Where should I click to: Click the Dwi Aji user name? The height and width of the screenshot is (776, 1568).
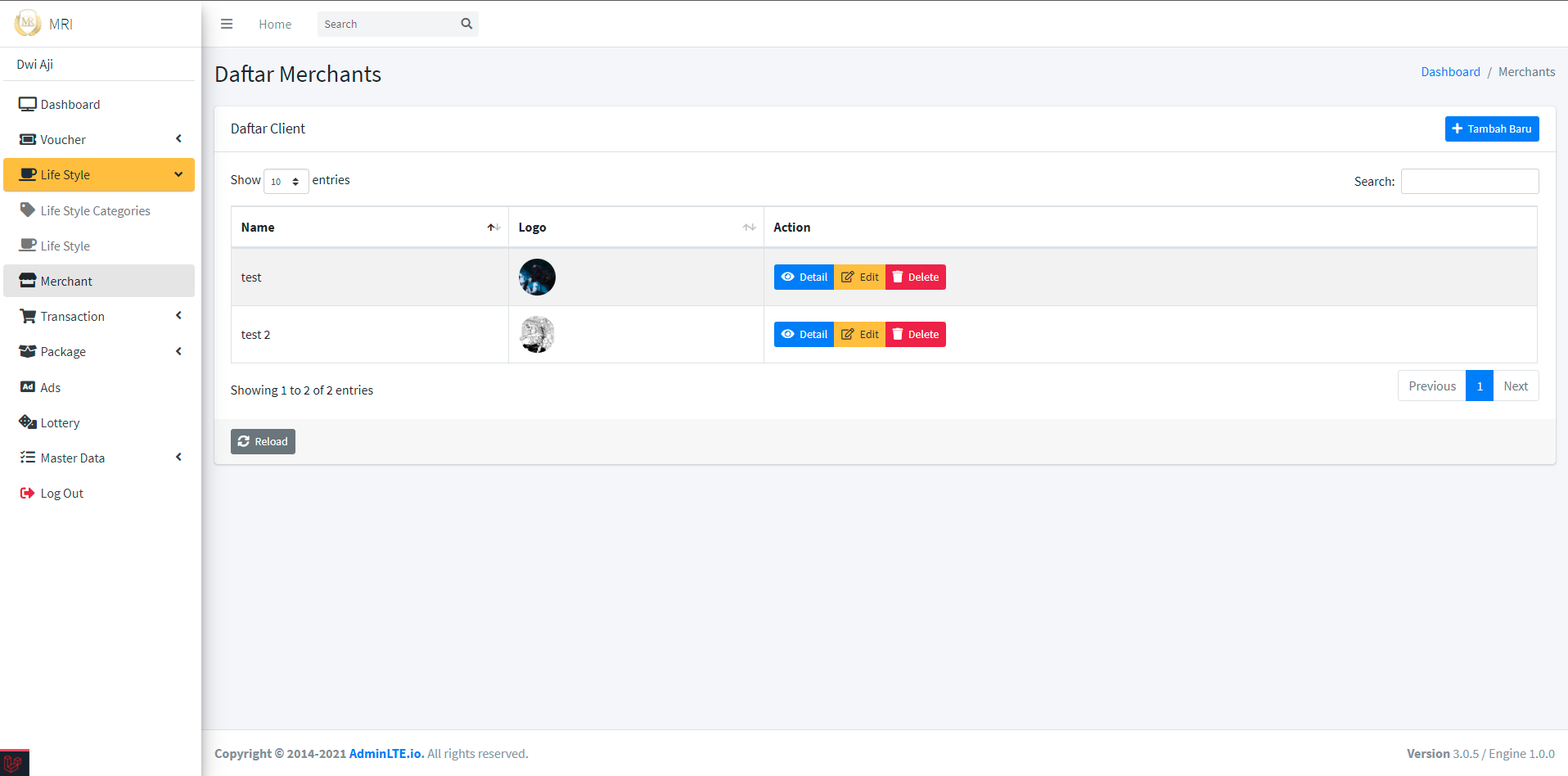(35, 64)
